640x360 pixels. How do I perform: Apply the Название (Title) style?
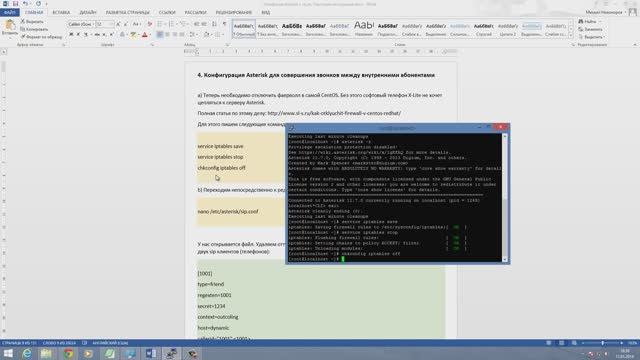pos(364,29)
